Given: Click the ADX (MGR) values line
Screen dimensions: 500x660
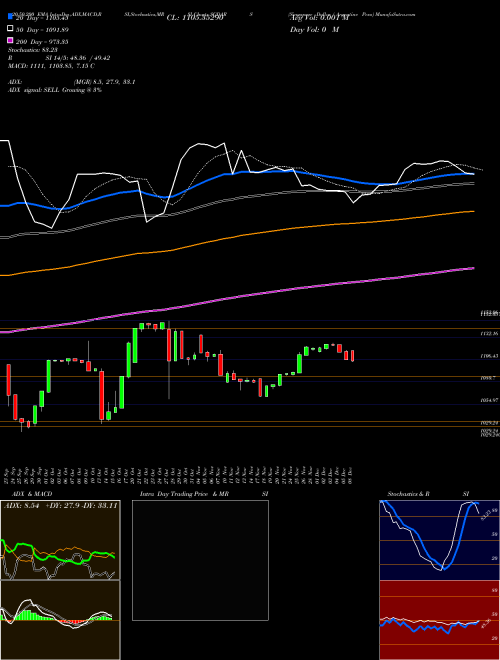Looking at the screenshot, I should tap(72, 82).
